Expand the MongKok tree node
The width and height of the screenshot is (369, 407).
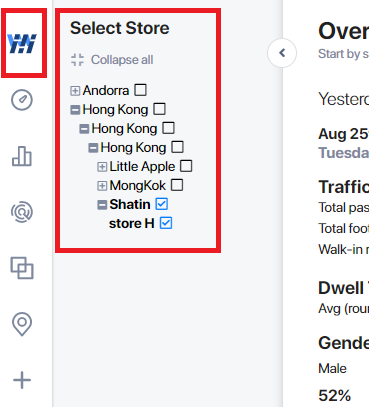click(102, 186)
